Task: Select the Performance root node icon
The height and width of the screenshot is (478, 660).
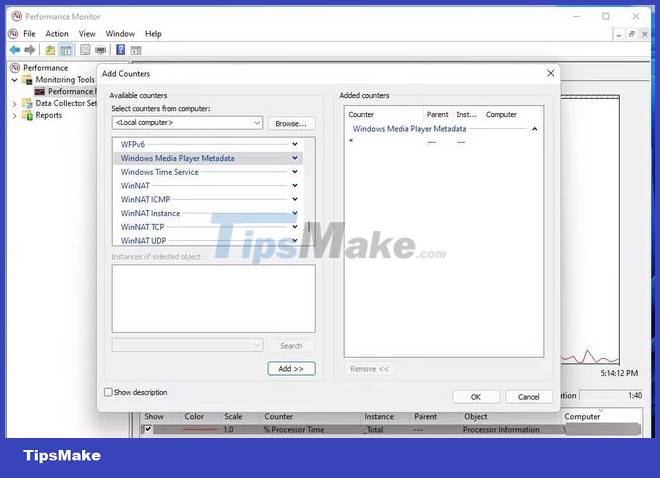Action: click(15, 67)
